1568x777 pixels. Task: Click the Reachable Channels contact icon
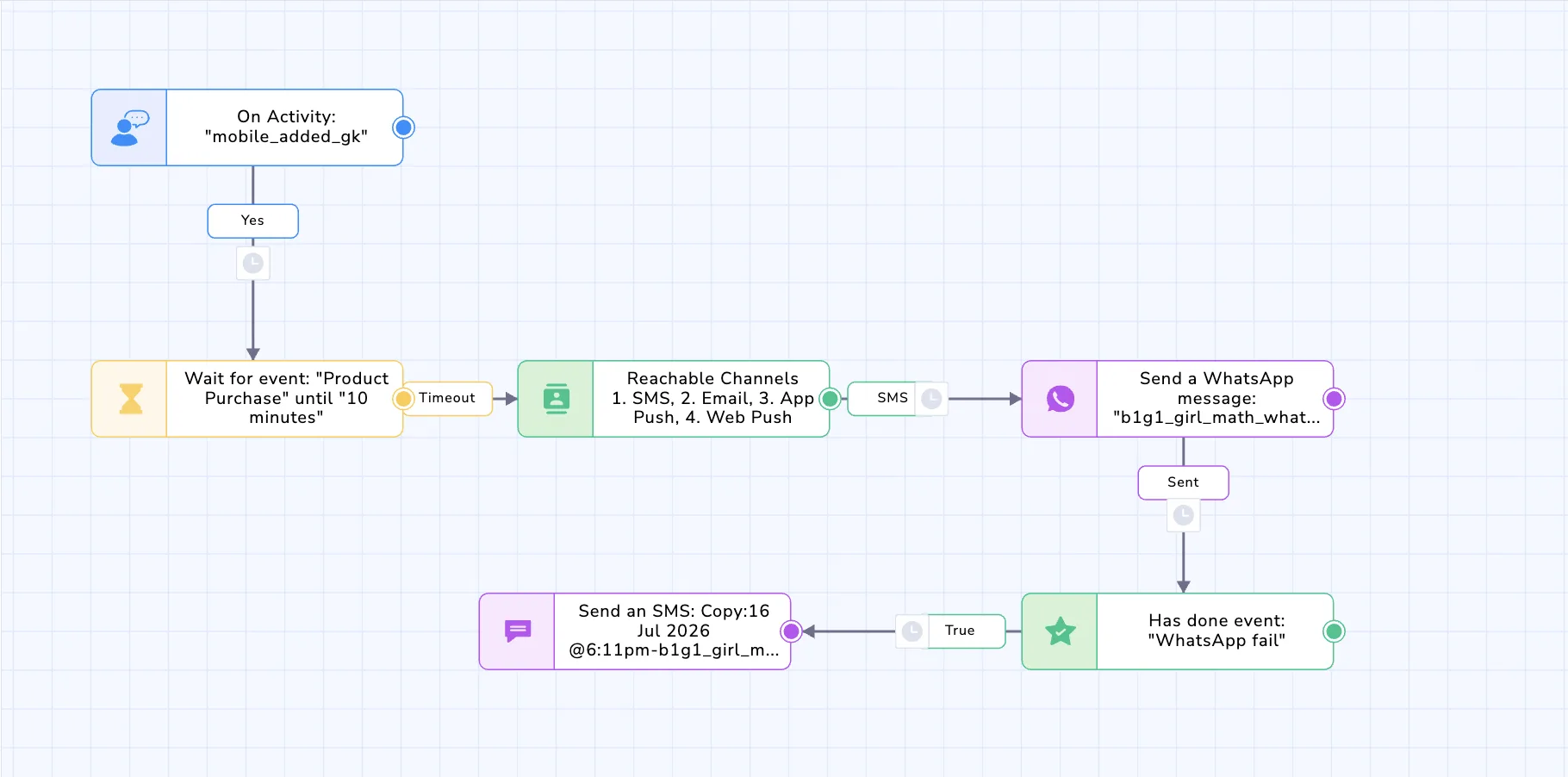[x=557, y=399]
